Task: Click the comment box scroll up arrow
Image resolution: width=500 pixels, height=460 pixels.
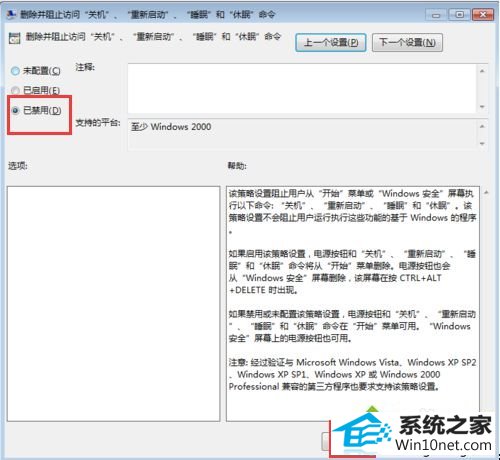Action: click(482, 71)
